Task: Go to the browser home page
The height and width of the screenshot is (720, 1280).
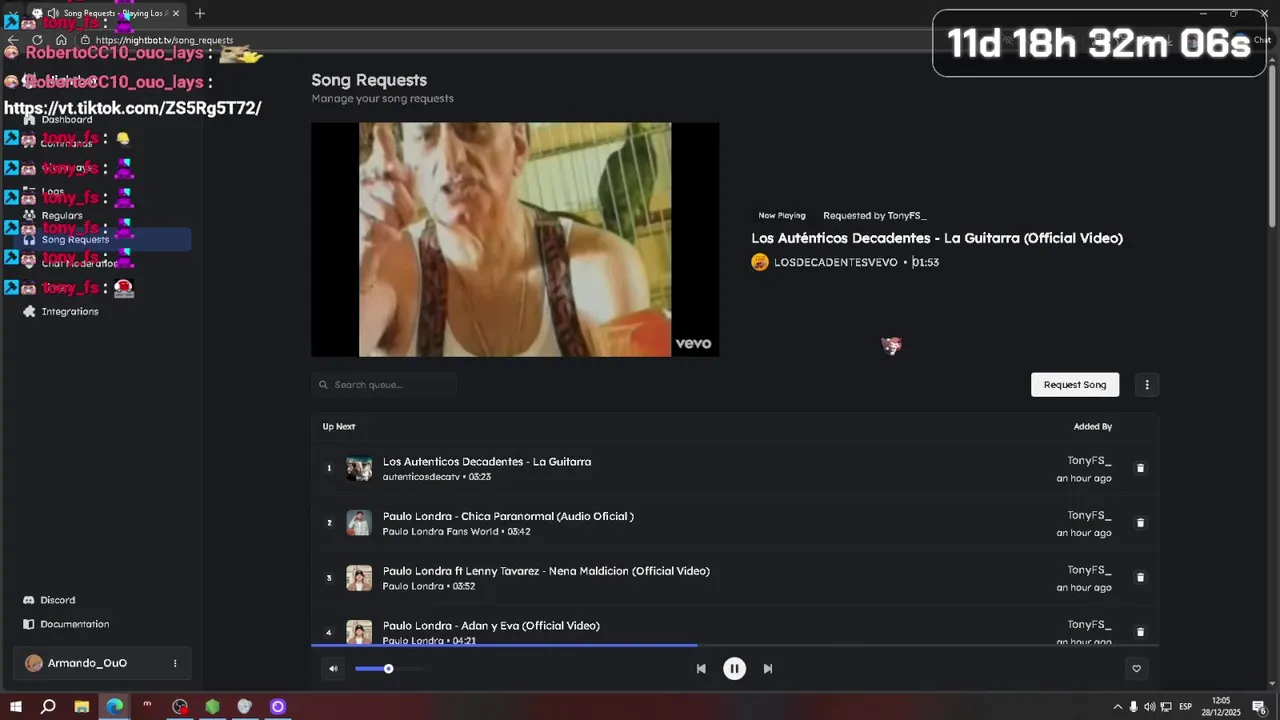Action: coord(61,40)
